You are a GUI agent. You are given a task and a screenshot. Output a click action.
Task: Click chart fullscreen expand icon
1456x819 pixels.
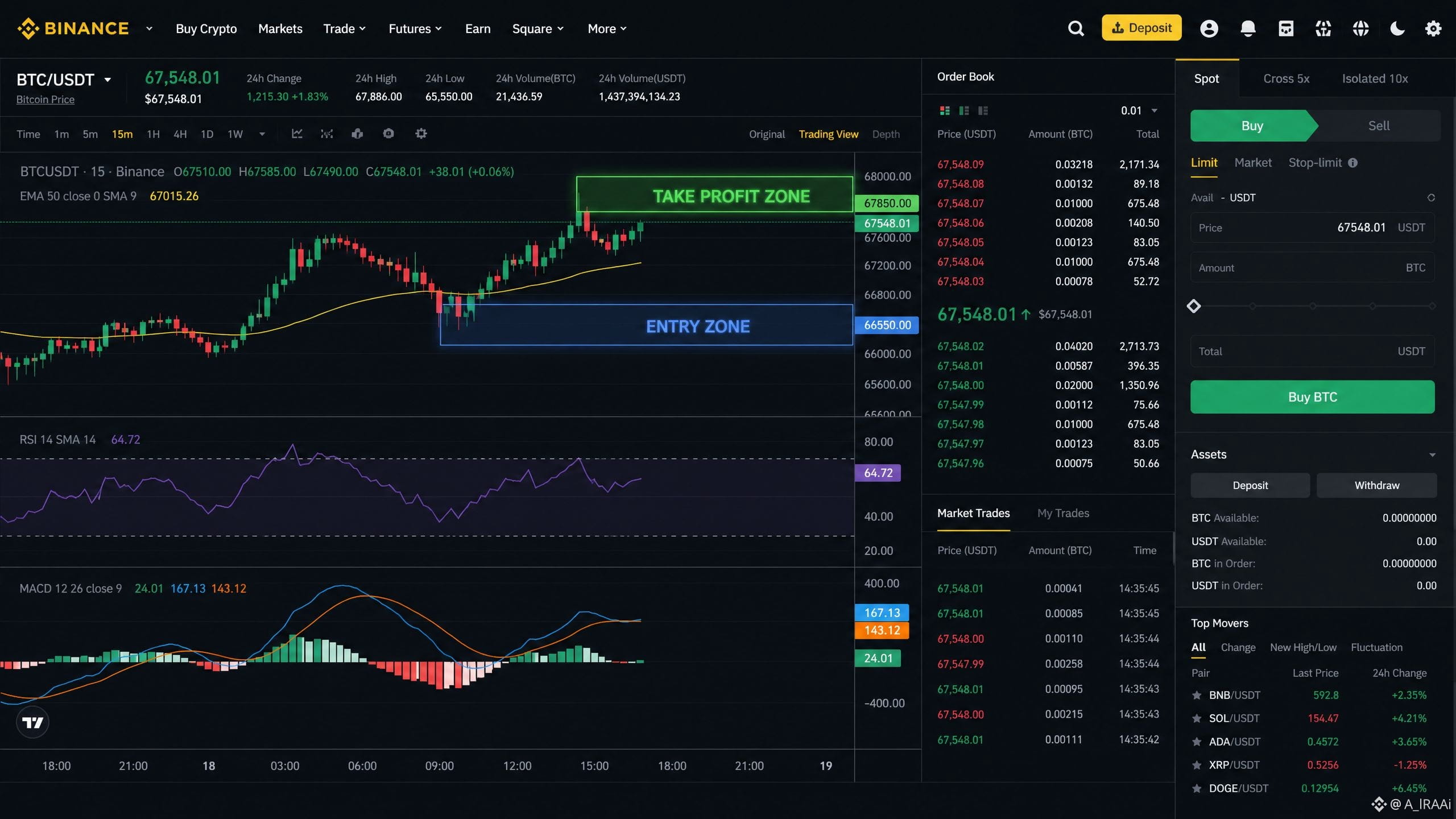pos(326,134)
